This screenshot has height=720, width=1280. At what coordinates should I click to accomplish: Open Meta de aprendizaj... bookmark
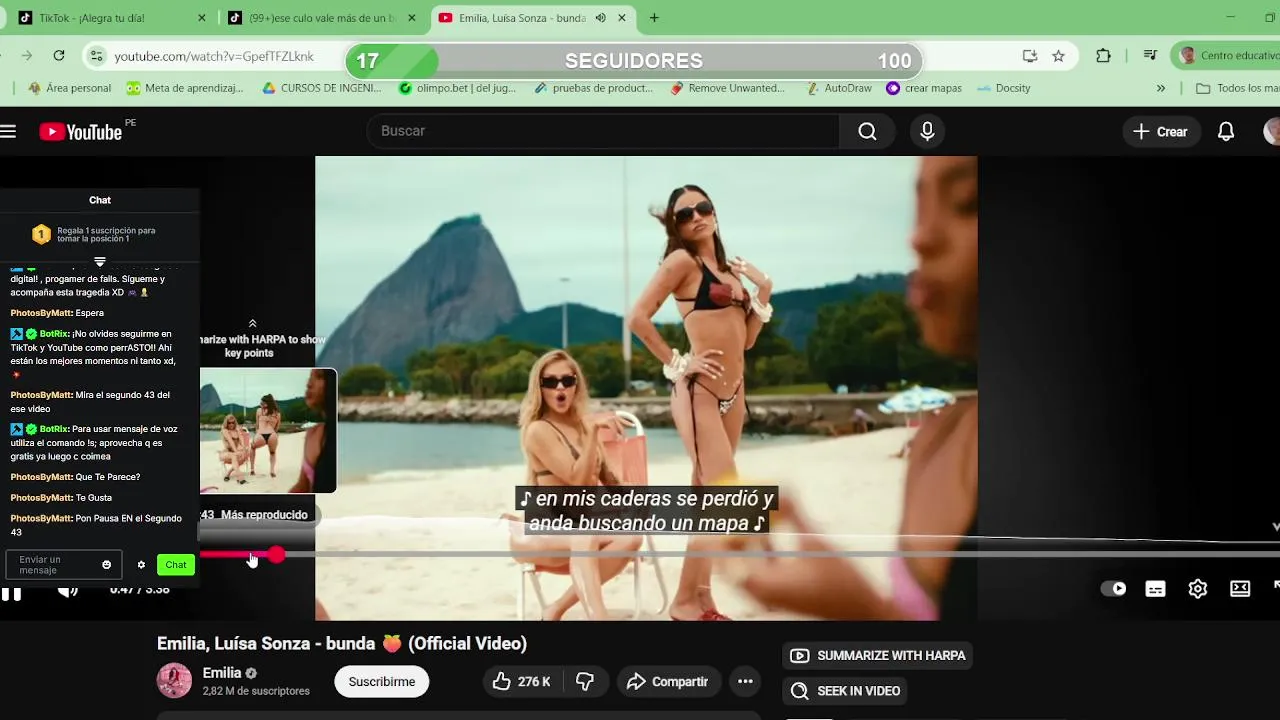(185, 88)
